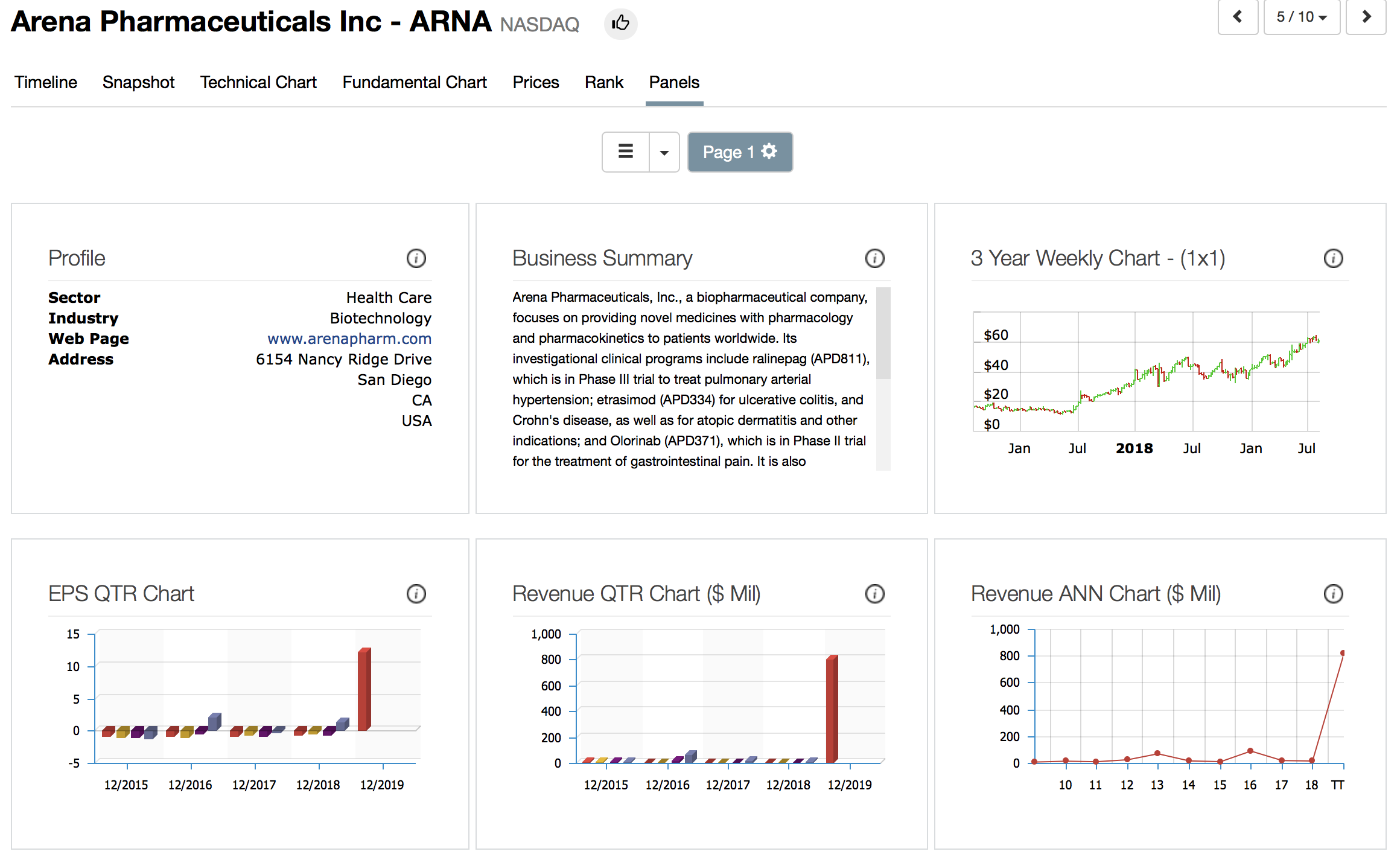Click the Business Summary info icon
Image resolution: width=1400 pixels, height=863 pixels.
click(x=874, y=258)
